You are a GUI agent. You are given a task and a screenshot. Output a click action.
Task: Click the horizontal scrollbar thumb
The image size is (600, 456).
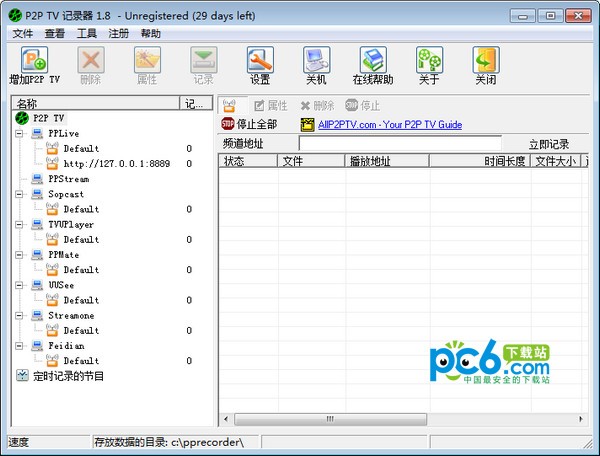330,419
